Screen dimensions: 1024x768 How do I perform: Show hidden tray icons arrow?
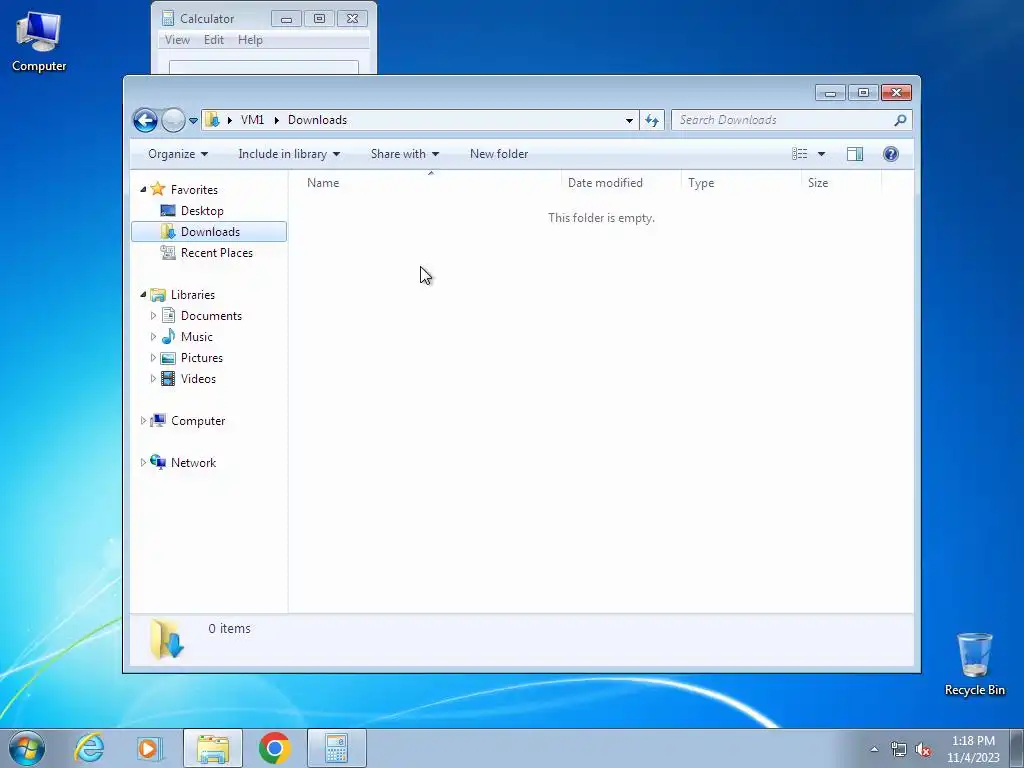point(874,749)
